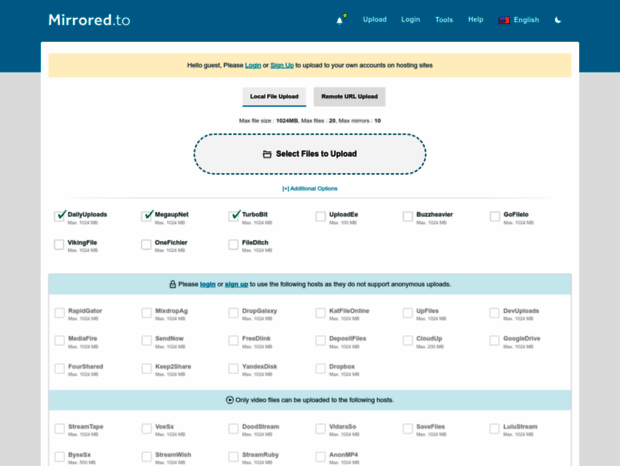The width and height of the screenshot is (620, 466).
Task: Follow the Sign Up link in yellow banner
Action: (282, 65)
